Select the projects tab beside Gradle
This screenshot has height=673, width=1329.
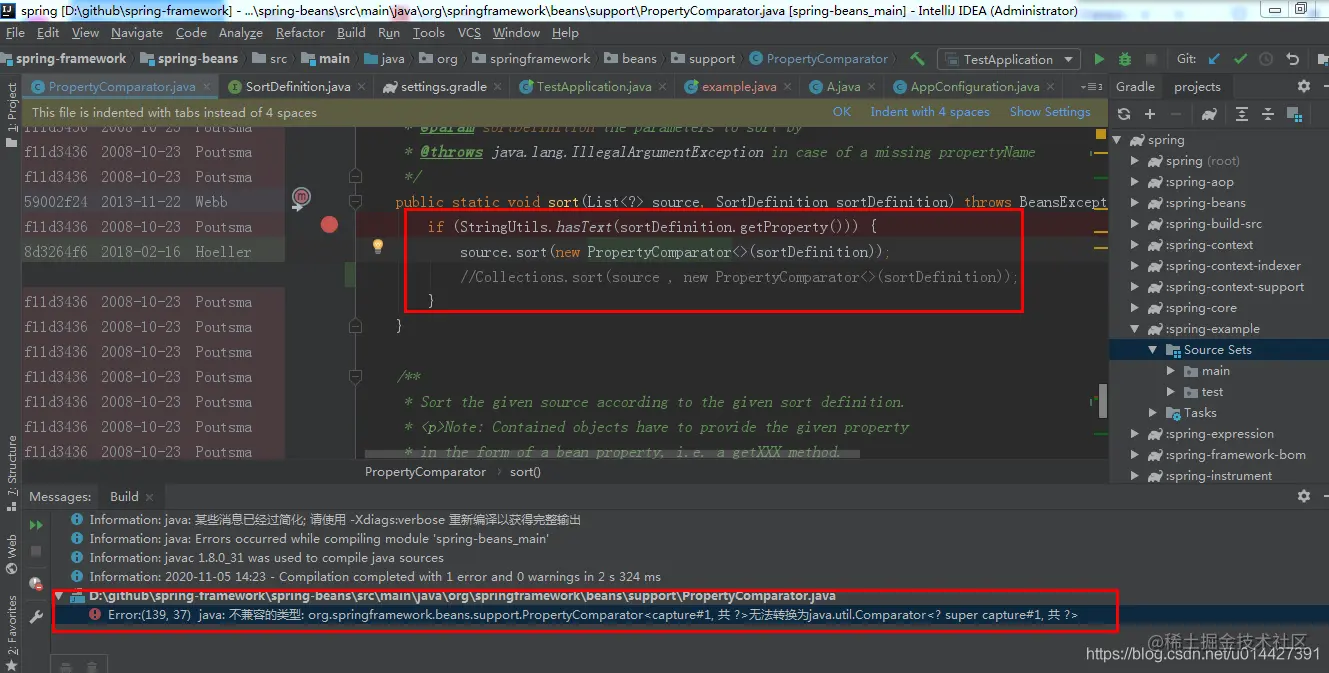tap(1197, 87)
